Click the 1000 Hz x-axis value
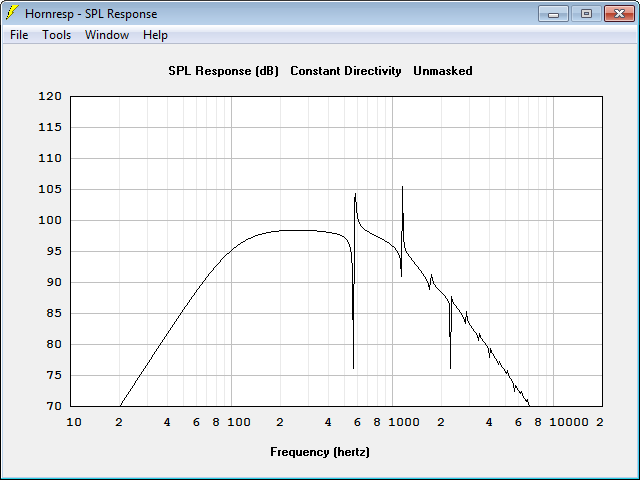 404,422
